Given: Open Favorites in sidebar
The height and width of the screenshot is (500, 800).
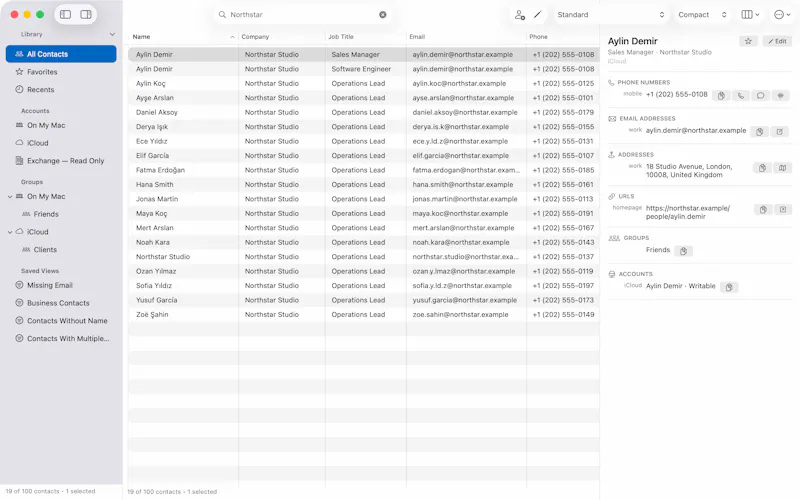Looking at the screenshot, I should tap(61, 72).
